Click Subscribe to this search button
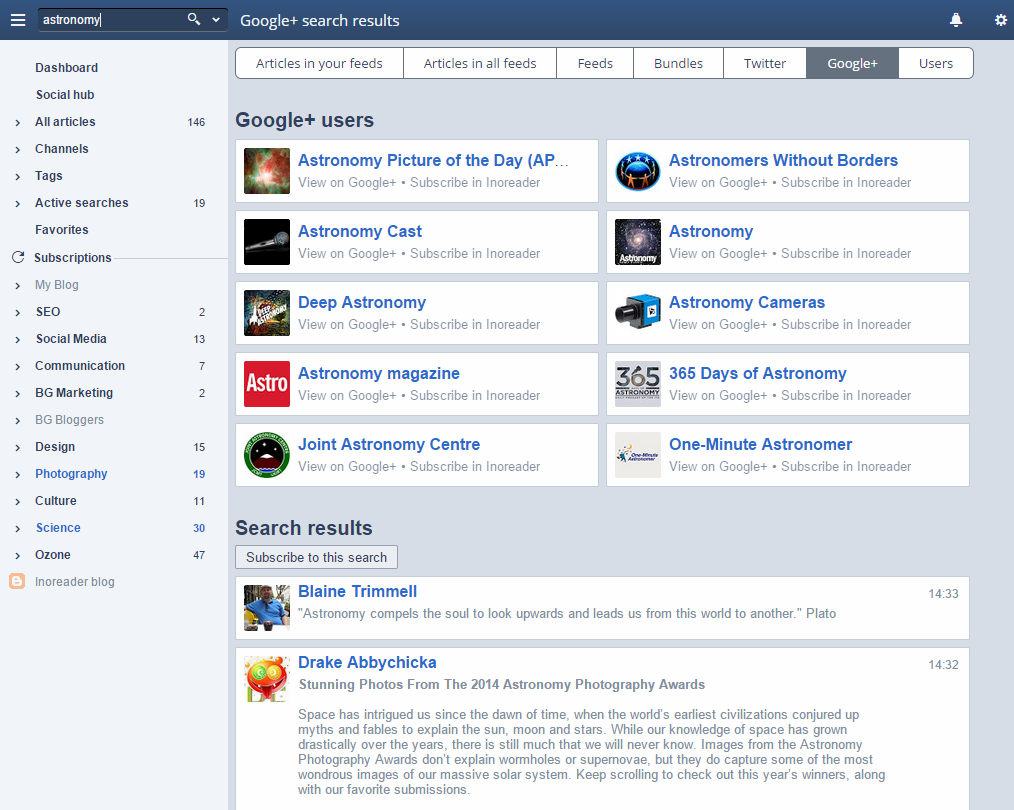Screen dimensions: 1014x810 tap(316, 557)
